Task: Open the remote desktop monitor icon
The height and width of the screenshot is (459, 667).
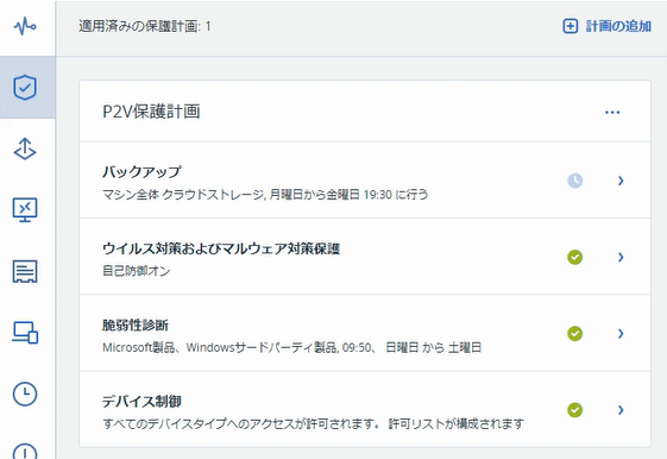Action: [25, 210]
